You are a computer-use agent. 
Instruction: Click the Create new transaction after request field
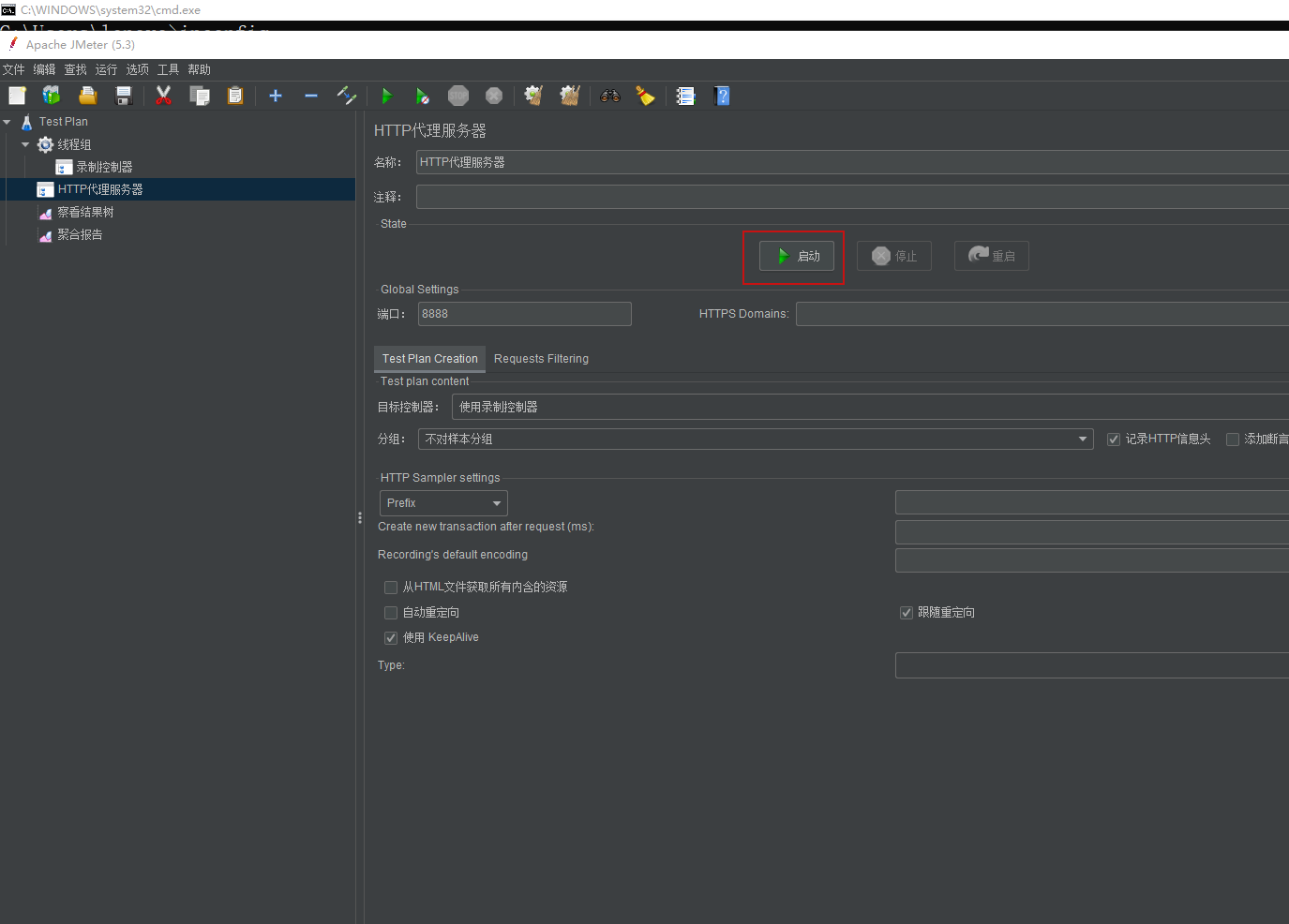click(x=1092, y=532)
